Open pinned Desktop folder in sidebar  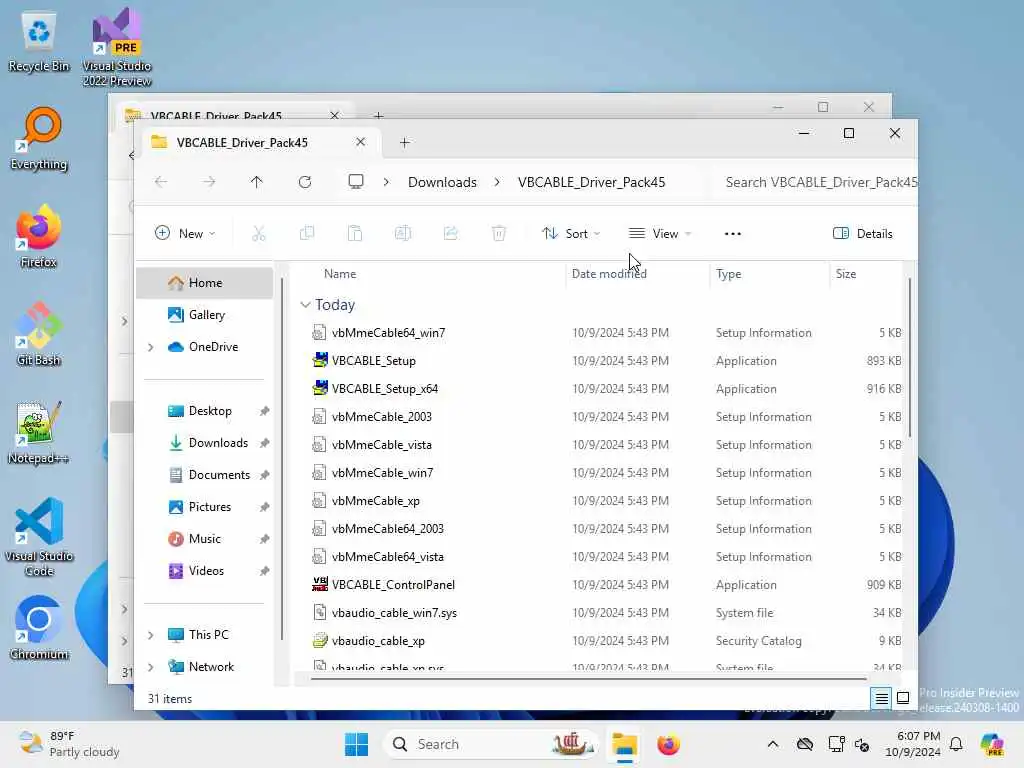(209, 411)
